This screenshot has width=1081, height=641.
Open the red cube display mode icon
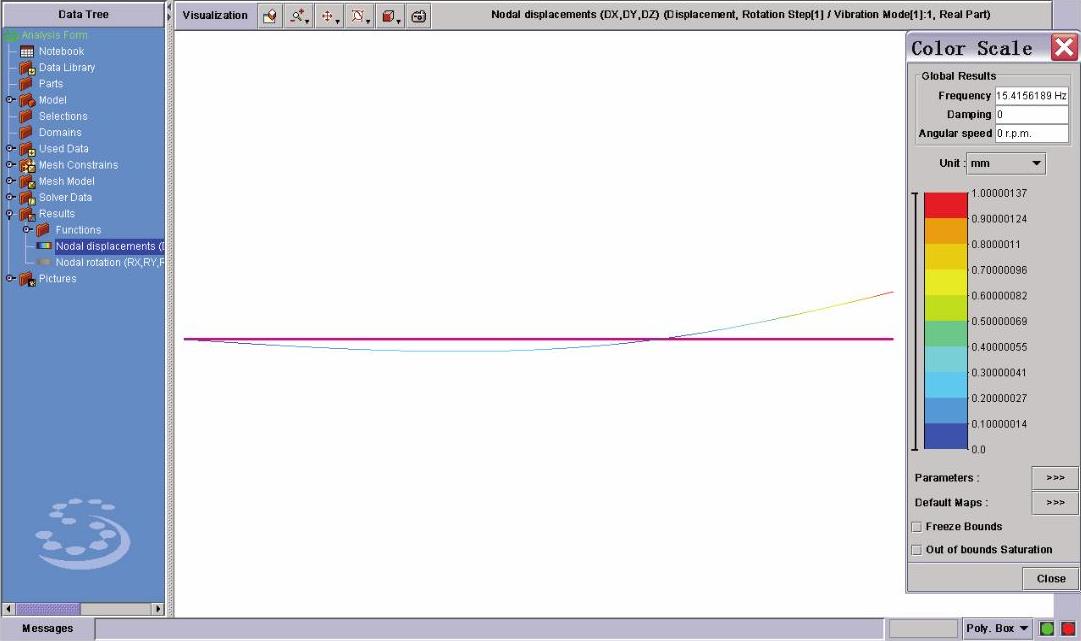coord(389,16)
